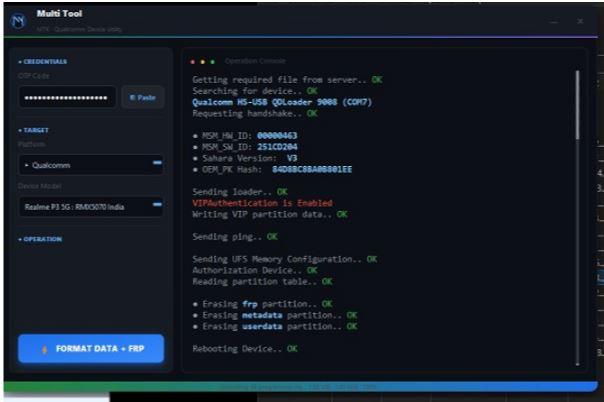Click 'Erasing metadata partition' log line

[x=275, y=315]
